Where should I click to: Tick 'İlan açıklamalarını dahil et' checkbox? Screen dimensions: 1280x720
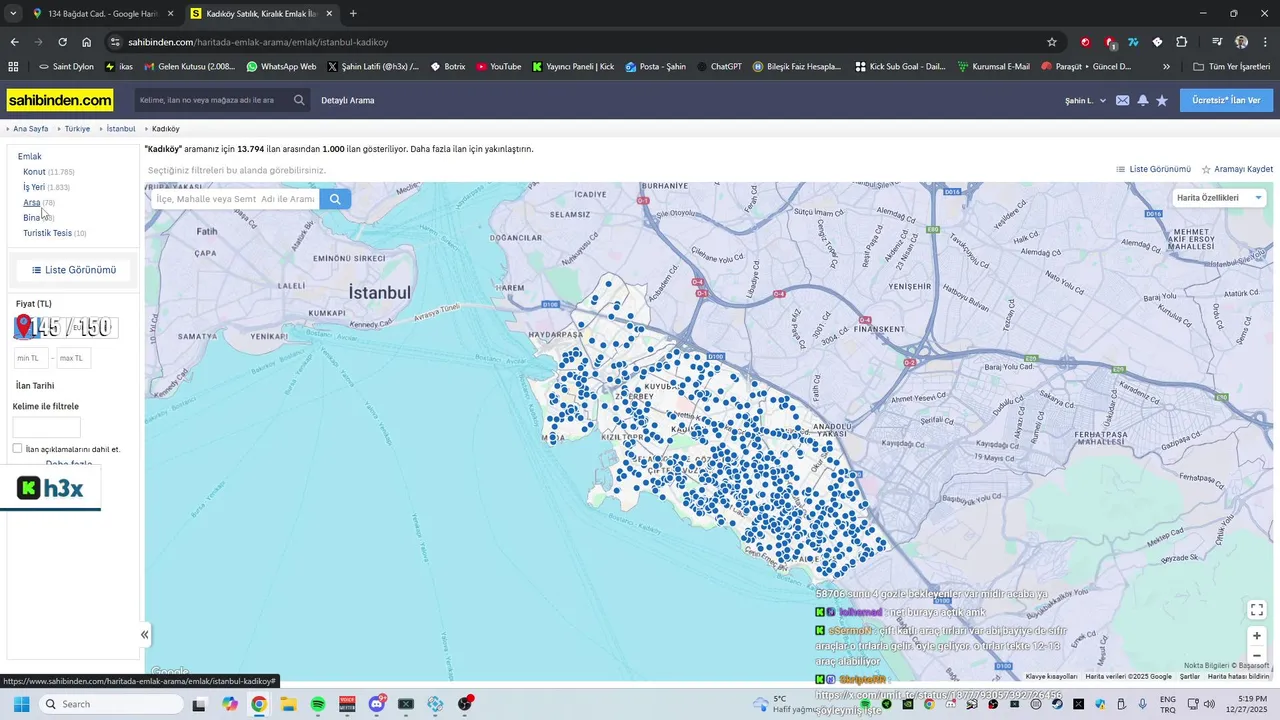click(x=17, y=449)
